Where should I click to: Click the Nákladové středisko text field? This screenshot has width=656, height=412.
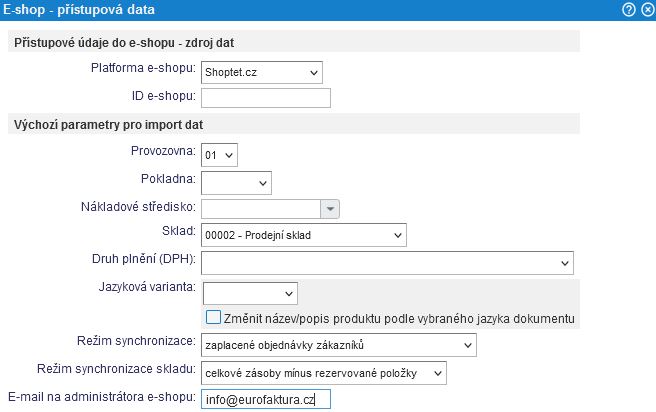[x=261, y=209]
